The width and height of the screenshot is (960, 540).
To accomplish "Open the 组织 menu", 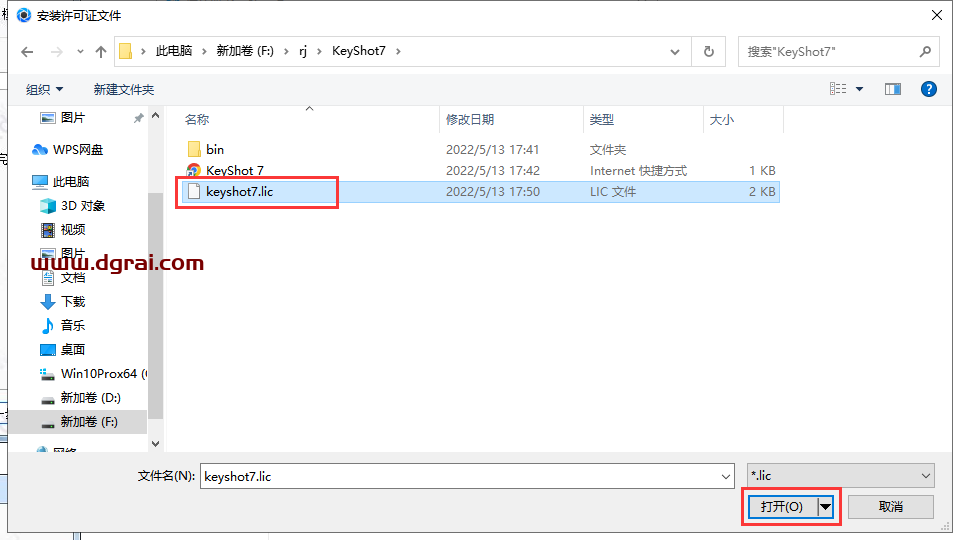I will (x=44, y=89).
